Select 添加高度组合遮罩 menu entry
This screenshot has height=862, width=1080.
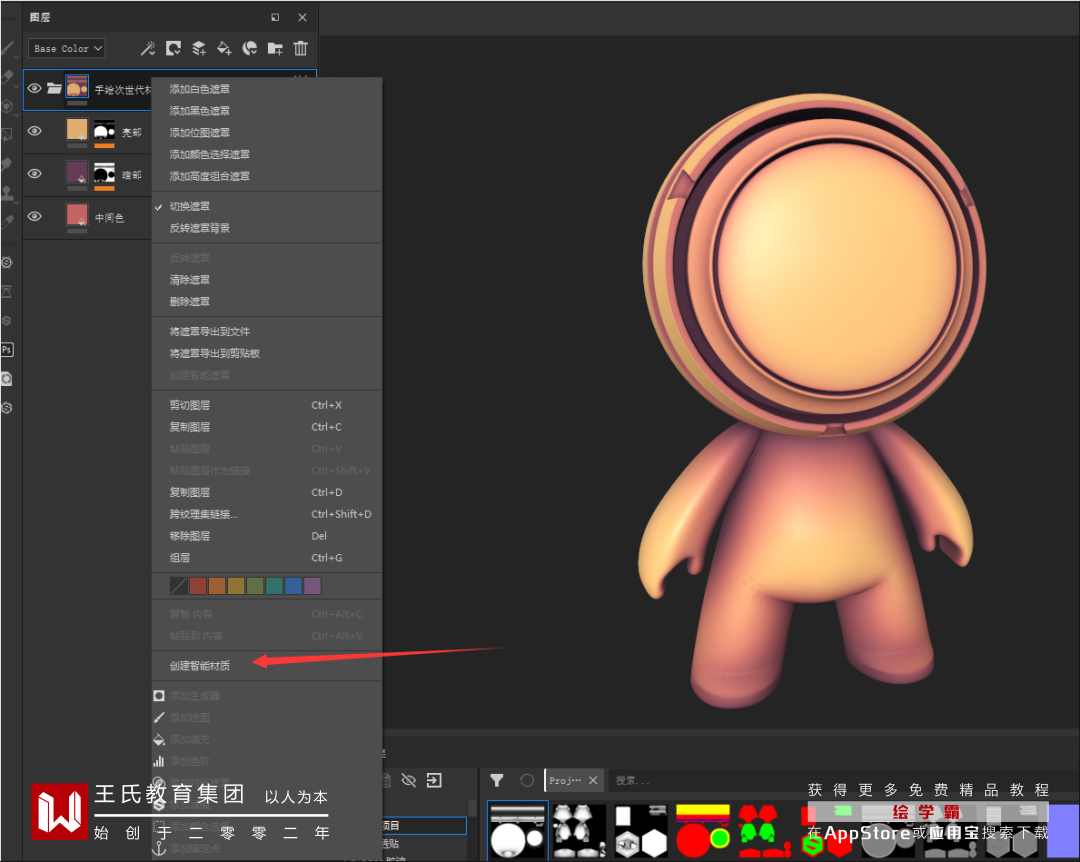[x=267, y=176]
